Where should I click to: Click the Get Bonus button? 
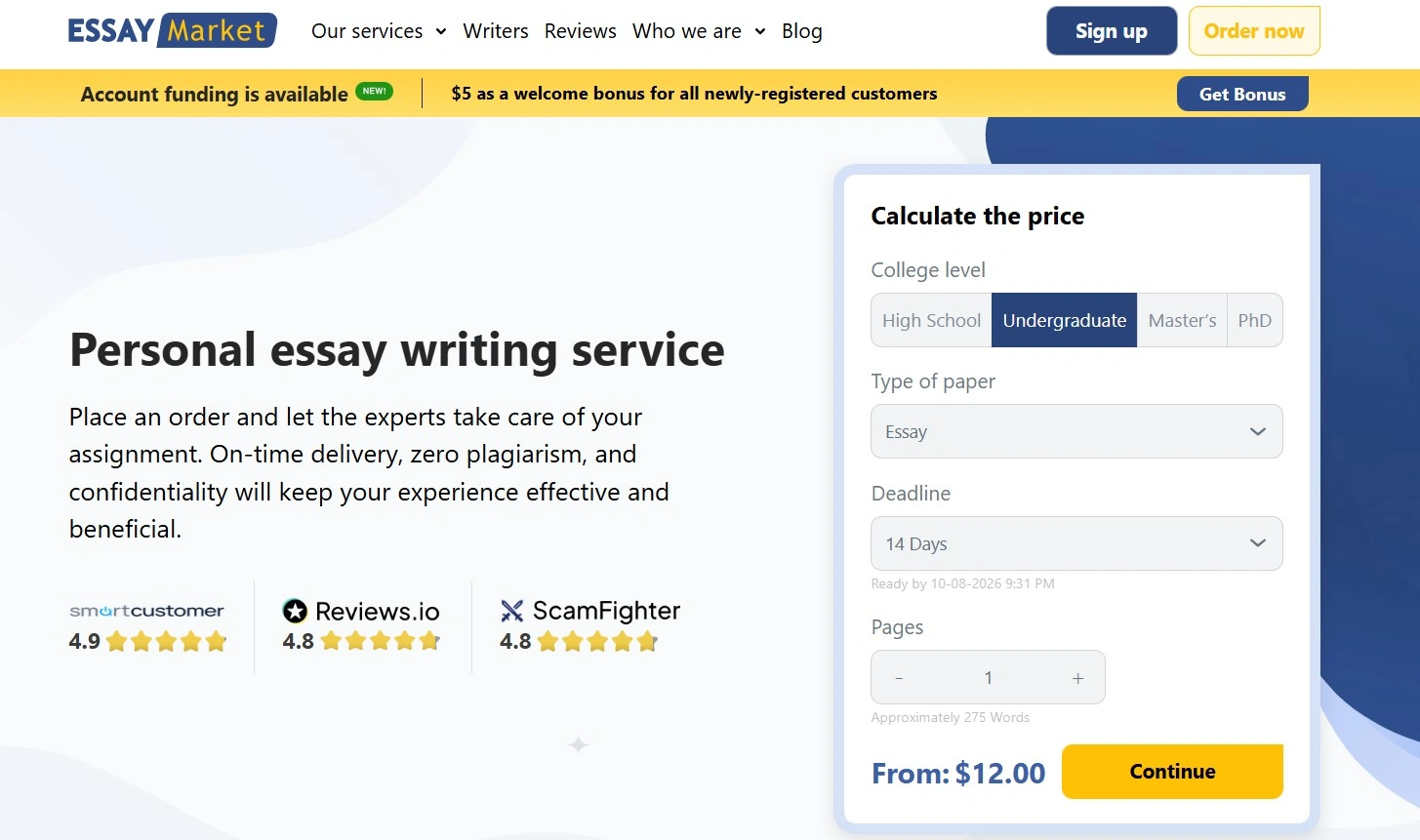tap(1242, 94)
